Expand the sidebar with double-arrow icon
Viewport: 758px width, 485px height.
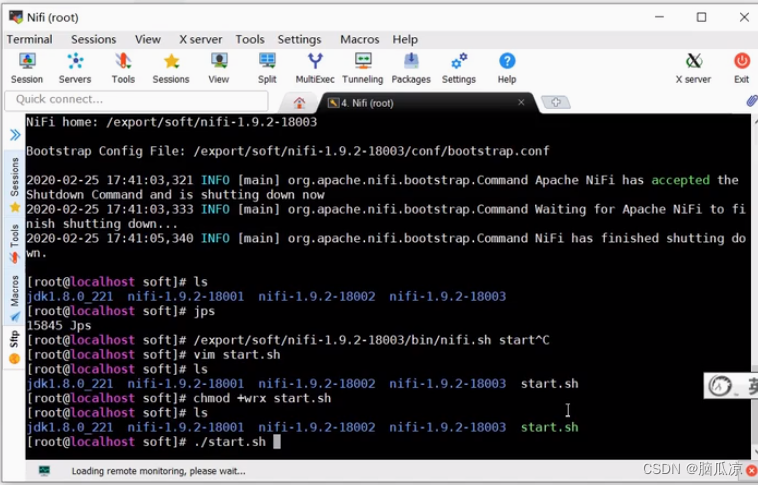[x=15, y=134]
